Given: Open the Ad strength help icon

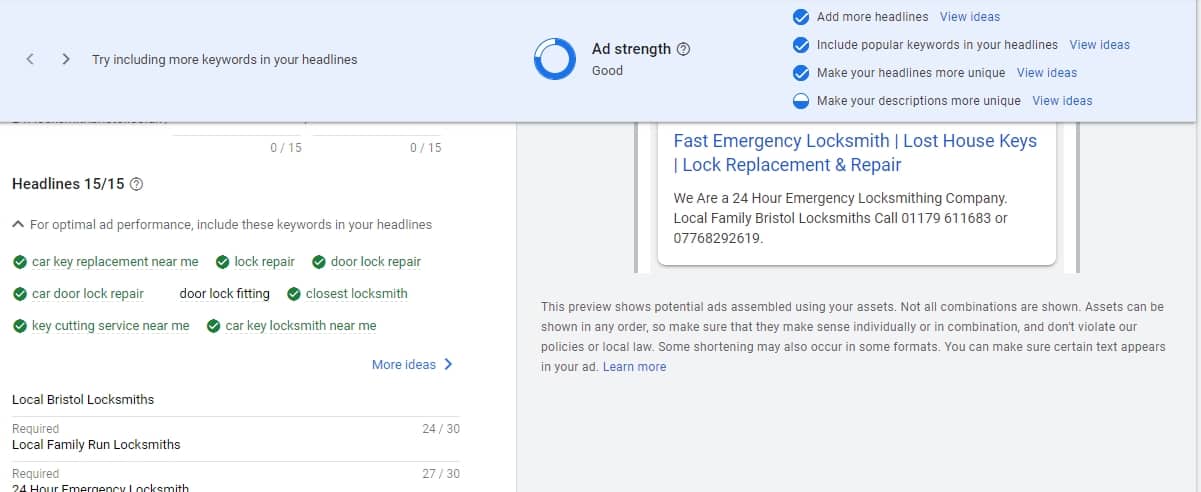Looking at the screenshot, I should 684,49.
